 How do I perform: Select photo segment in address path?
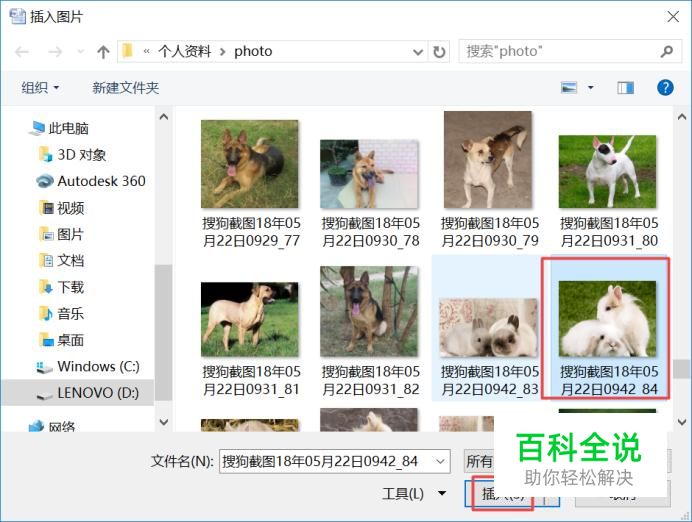point(253,51)
